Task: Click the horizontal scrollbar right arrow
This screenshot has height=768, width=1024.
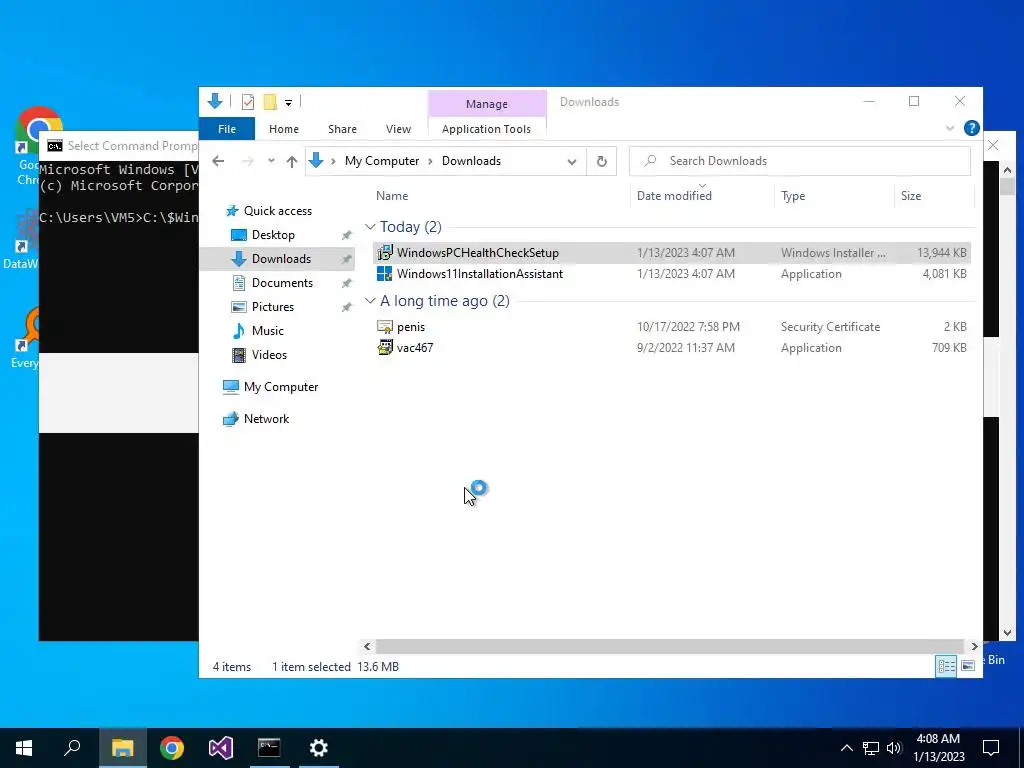Action: (974, 646)
